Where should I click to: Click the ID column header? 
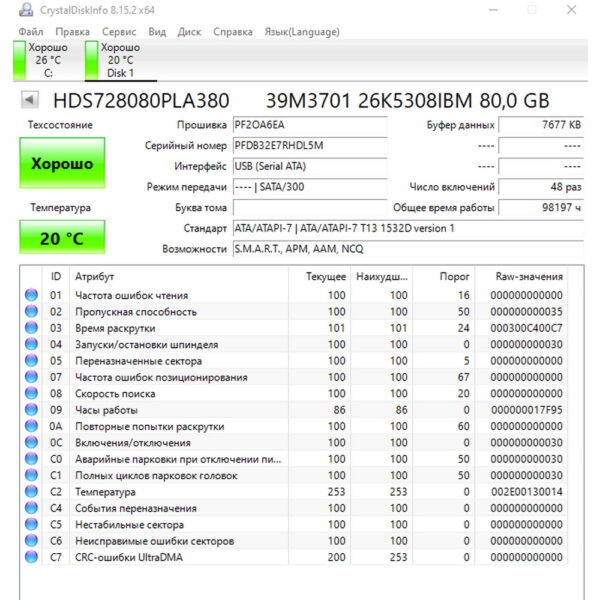[56, 276]
